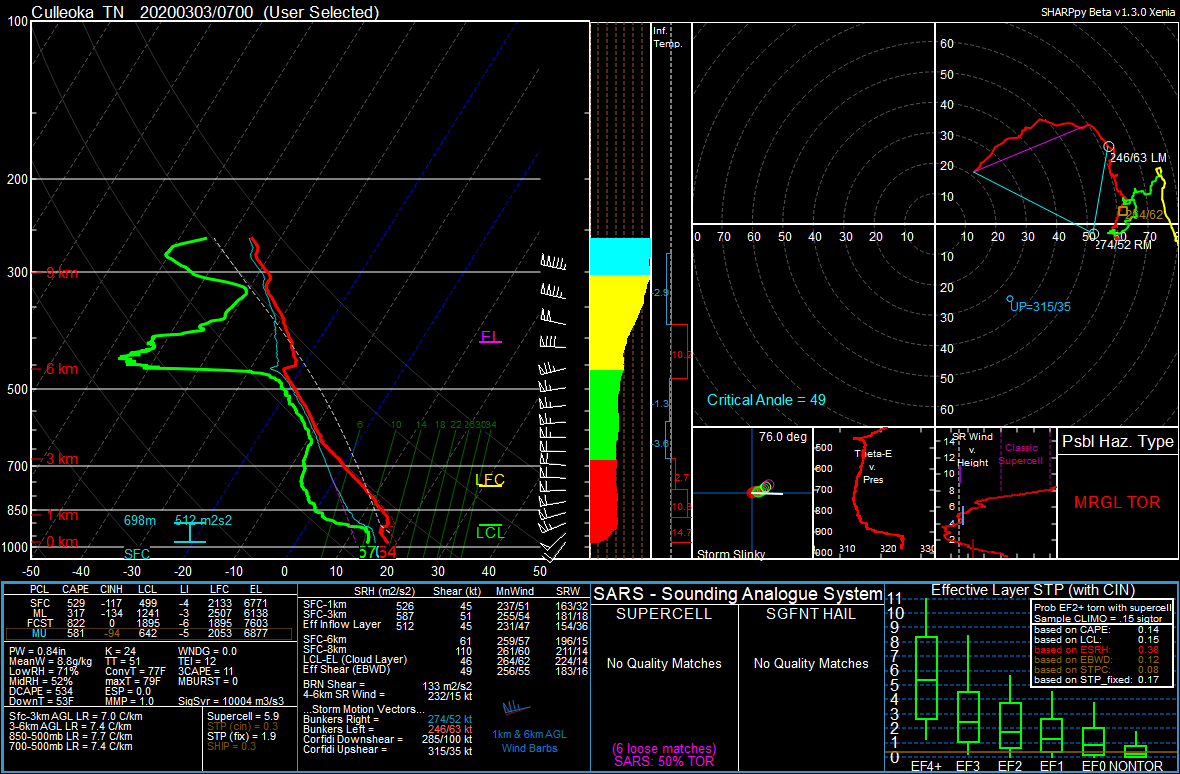Select the yellow LFC level label
Viewport: 1180px width, 774px height.
(x=490, y=480)
